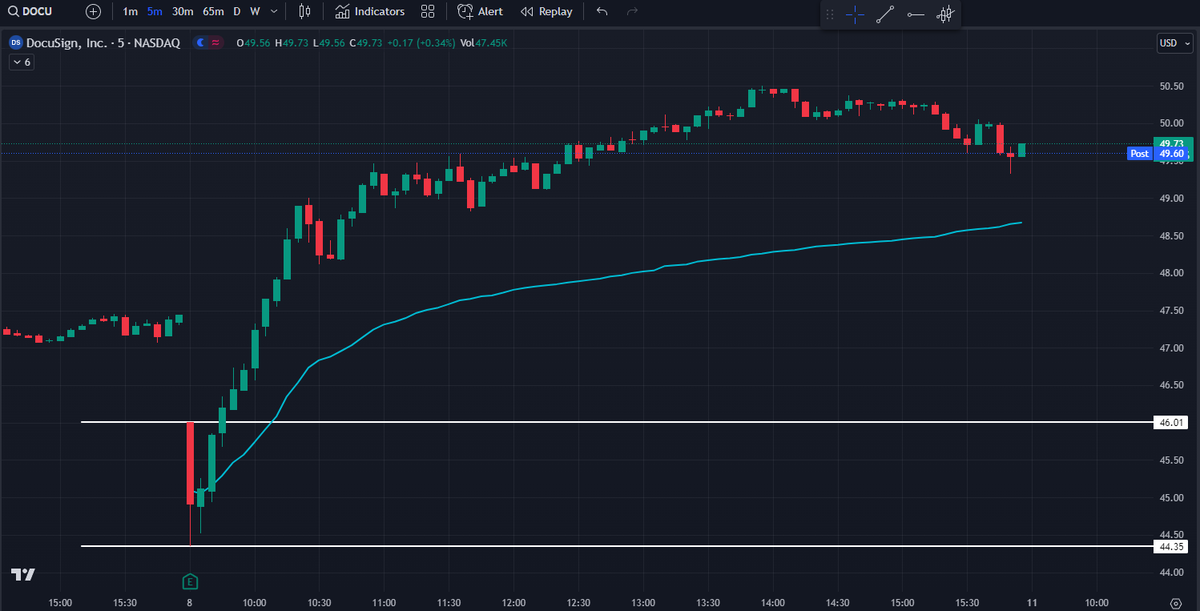Switch to the daily D timeframe
The height and width of the screenshot is (611, 1200).
click(x=237, y=12)
